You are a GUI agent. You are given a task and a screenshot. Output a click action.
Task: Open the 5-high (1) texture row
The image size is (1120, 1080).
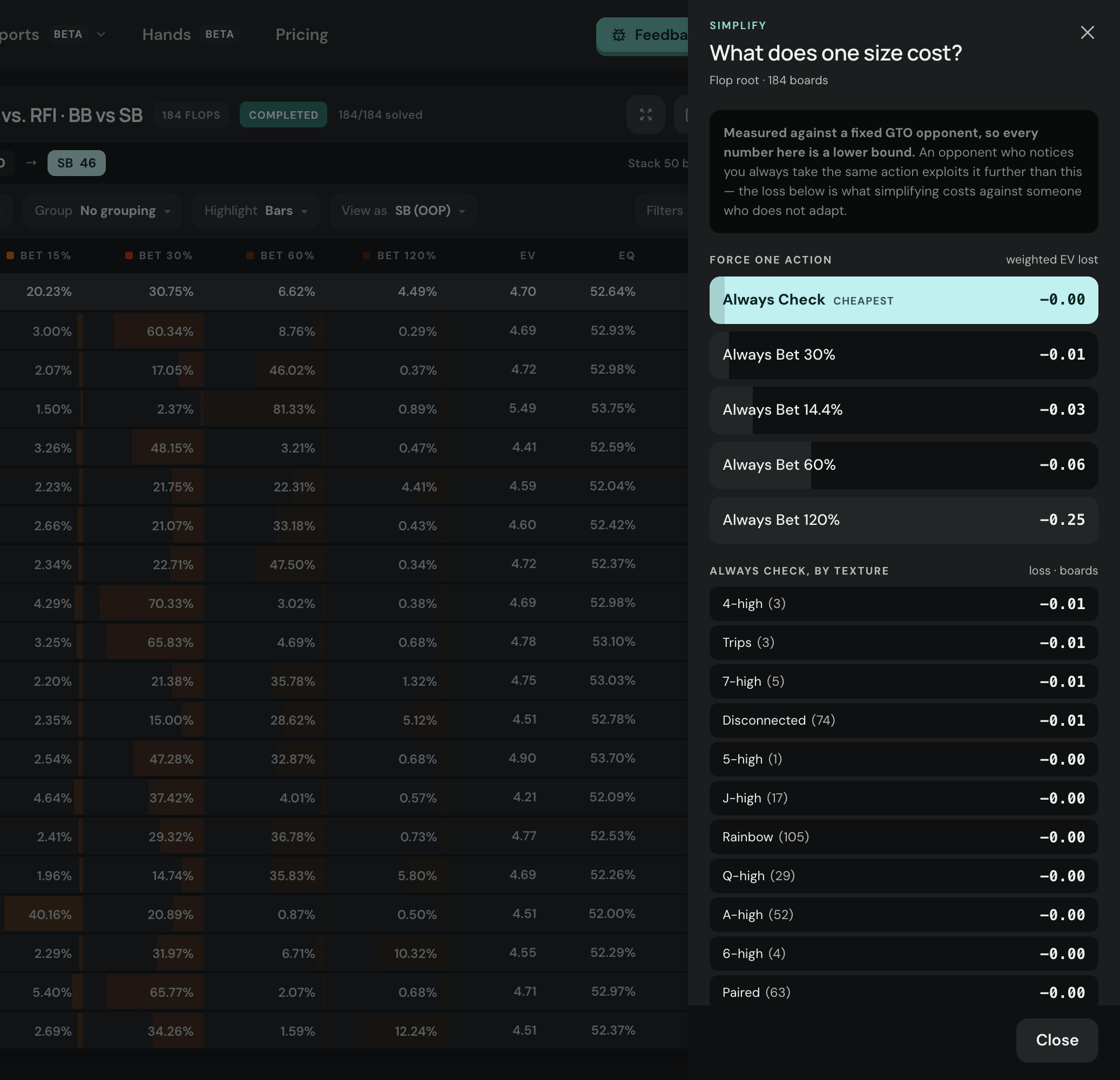903,759
